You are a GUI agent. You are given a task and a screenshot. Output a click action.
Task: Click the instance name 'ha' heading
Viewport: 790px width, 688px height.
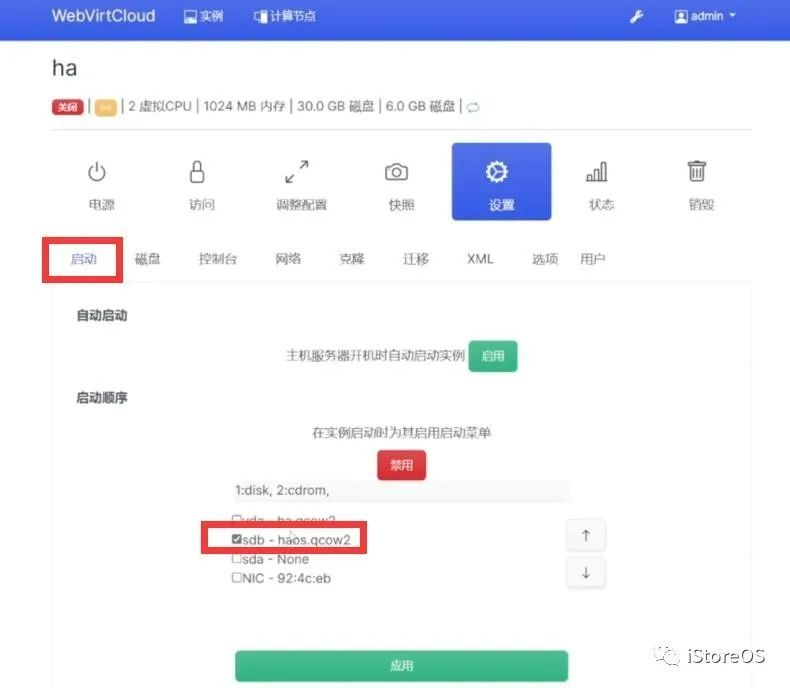64,68
